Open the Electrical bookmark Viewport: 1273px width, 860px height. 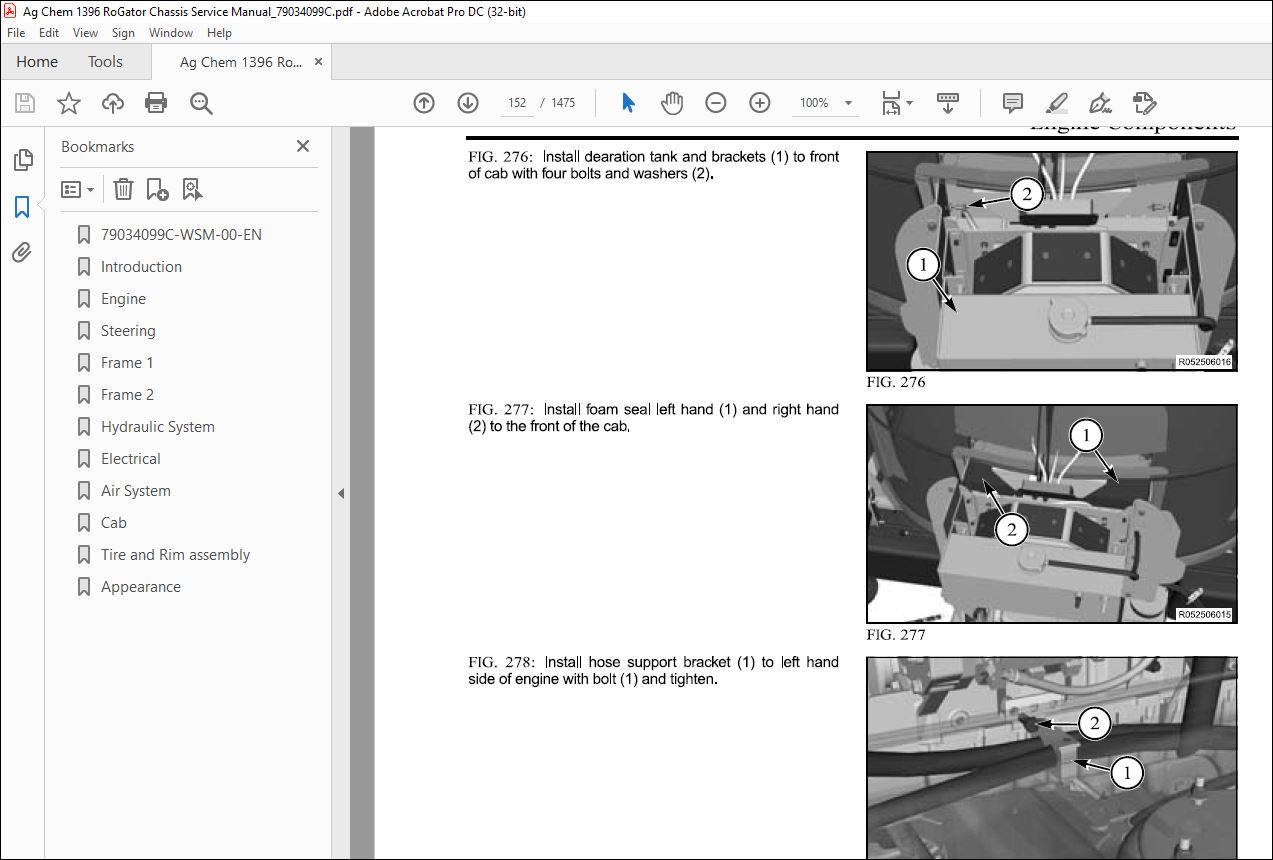[130, 459]
